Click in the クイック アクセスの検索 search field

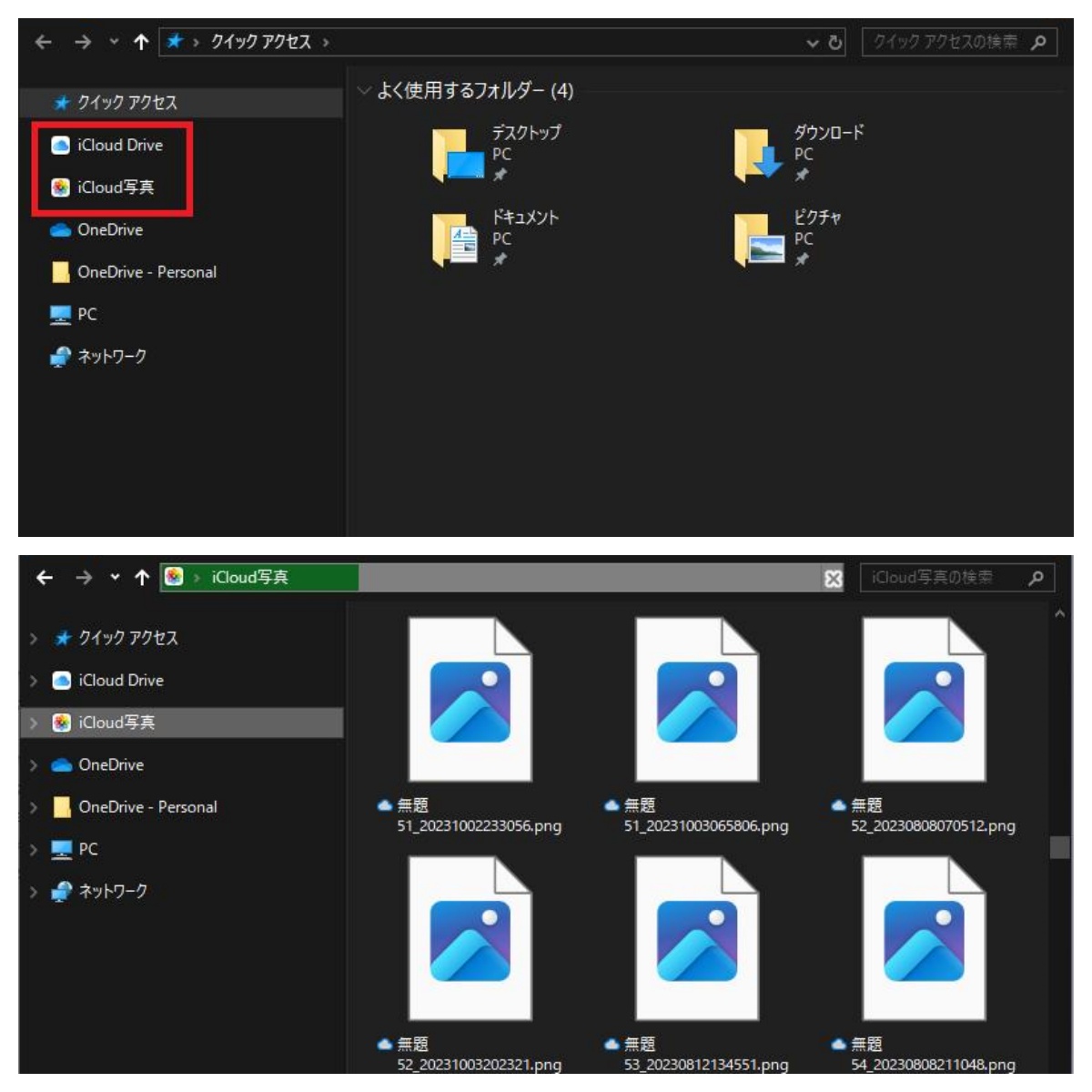coord(945,42)
